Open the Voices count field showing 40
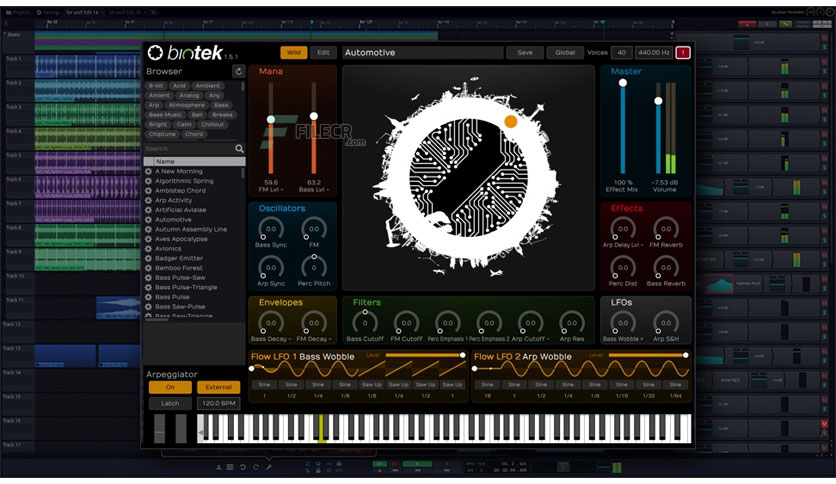The image size is (836, 484). (622, 52)
